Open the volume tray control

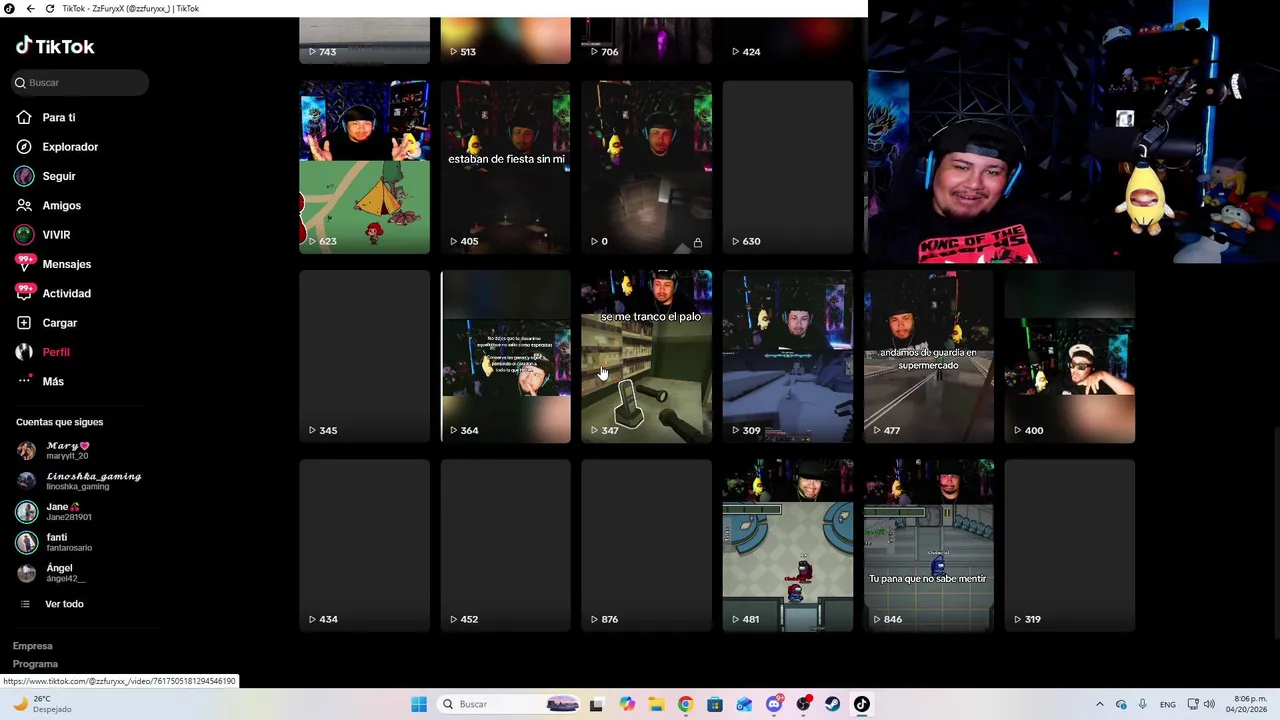[1209, 704]
